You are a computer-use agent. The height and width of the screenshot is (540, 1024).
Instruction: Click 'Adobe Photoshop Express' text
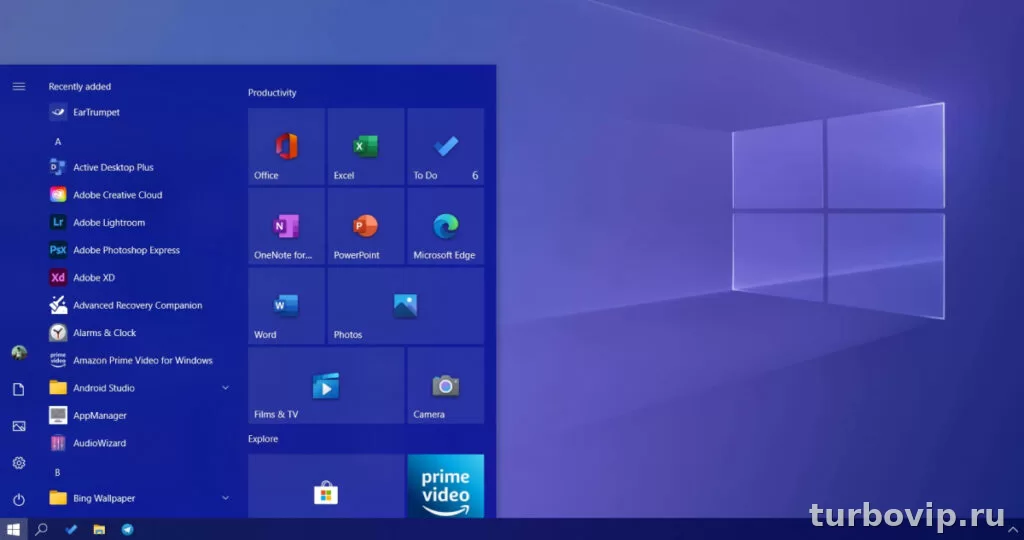point(127,250)
